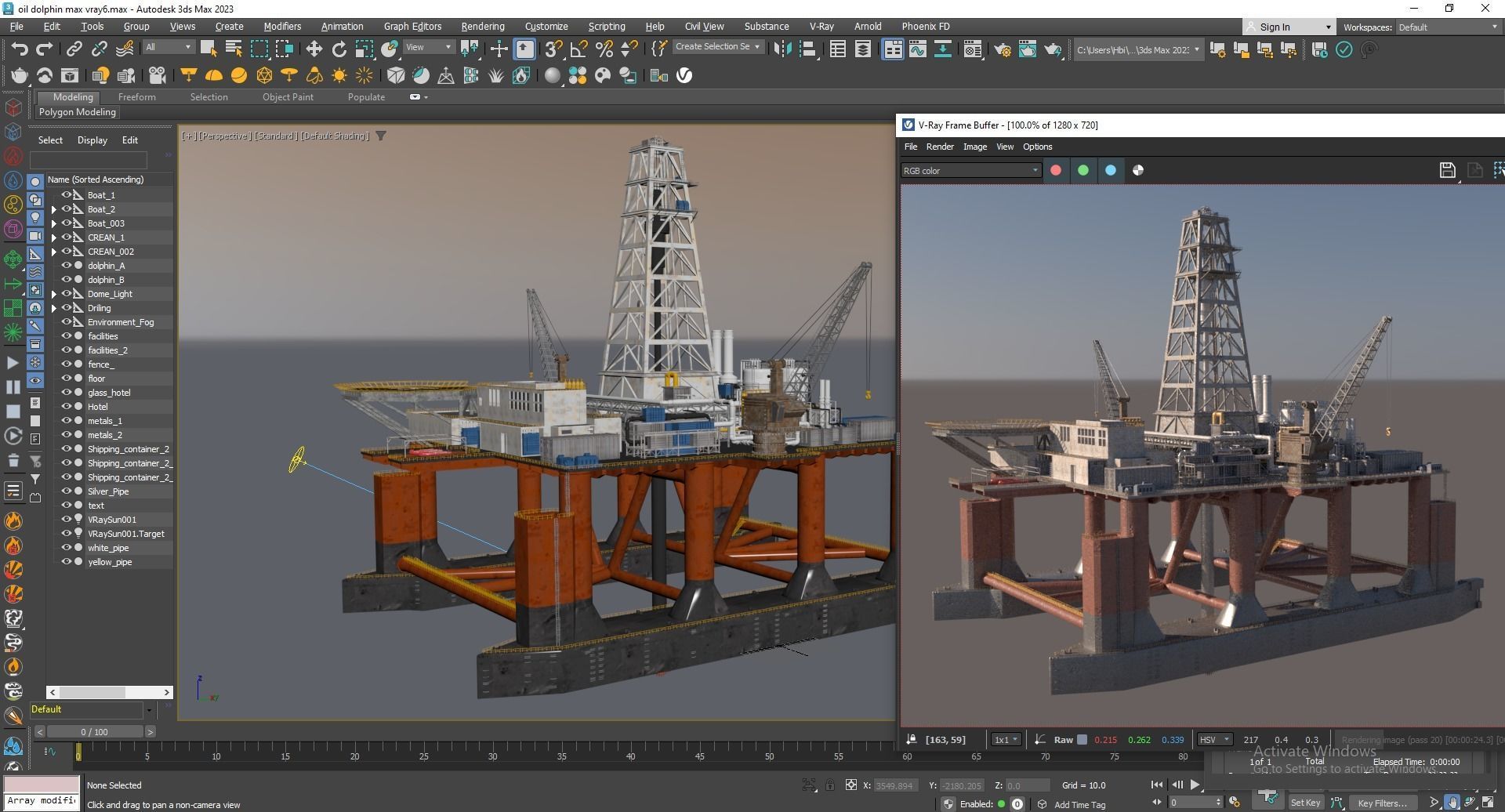
Task: Switch to the Freeform ribbon tab
Action: pos(136,97)
